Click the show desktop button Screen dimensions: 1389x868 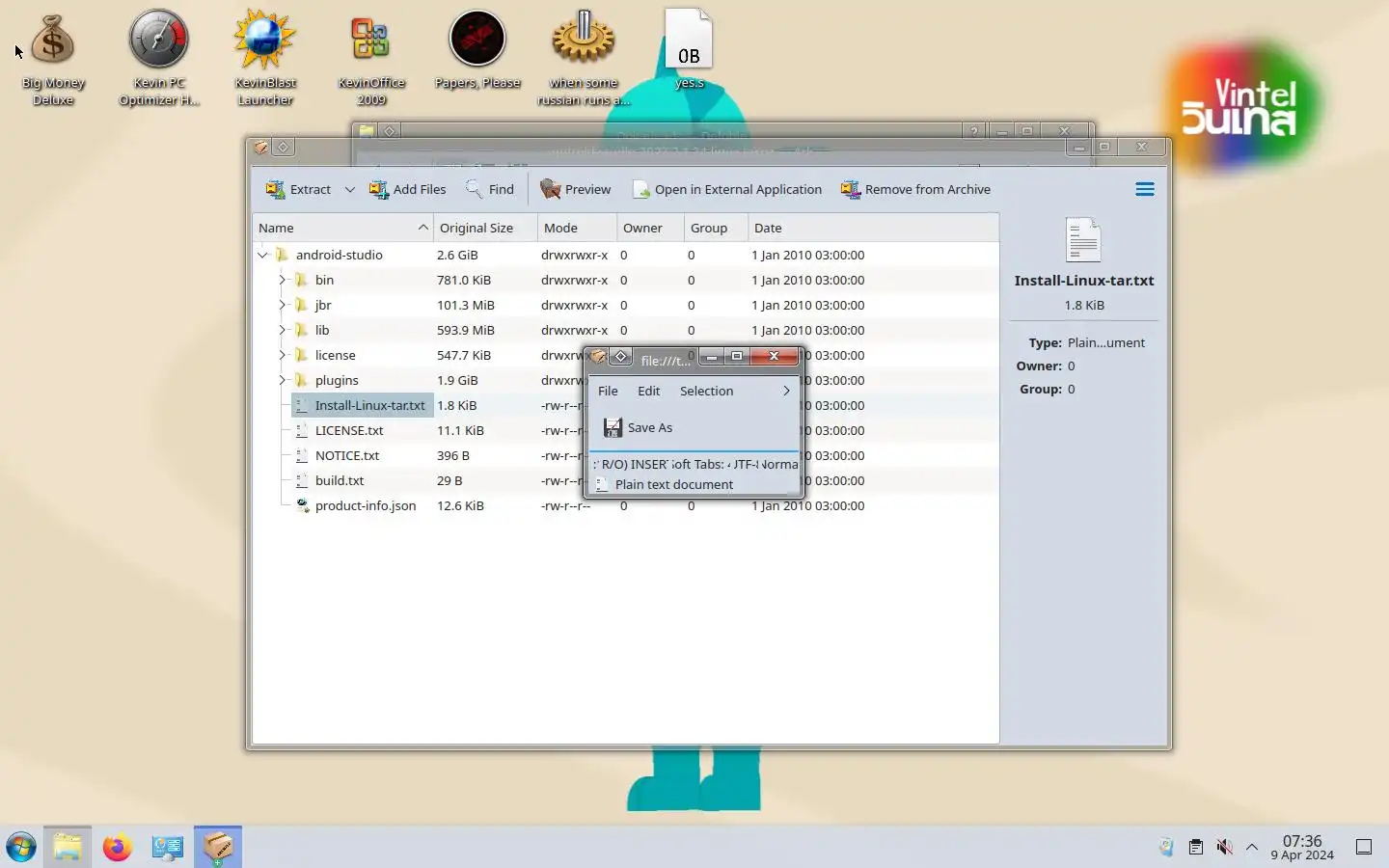(x=1364, y=847)
